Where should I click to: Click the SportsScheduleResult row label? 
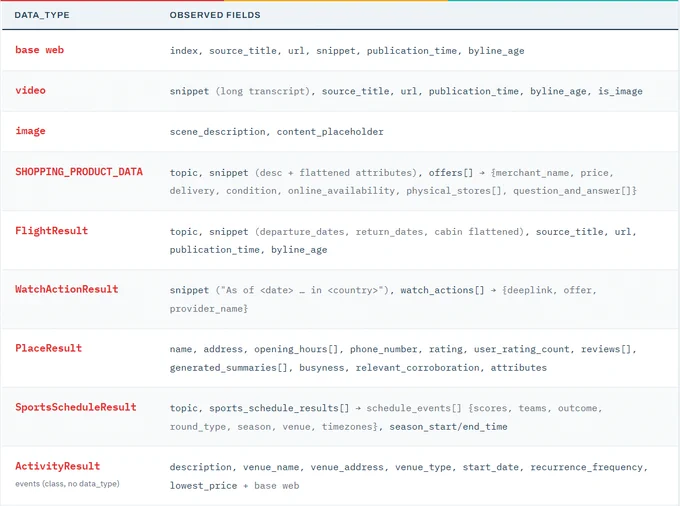click(x=76, y=407)
